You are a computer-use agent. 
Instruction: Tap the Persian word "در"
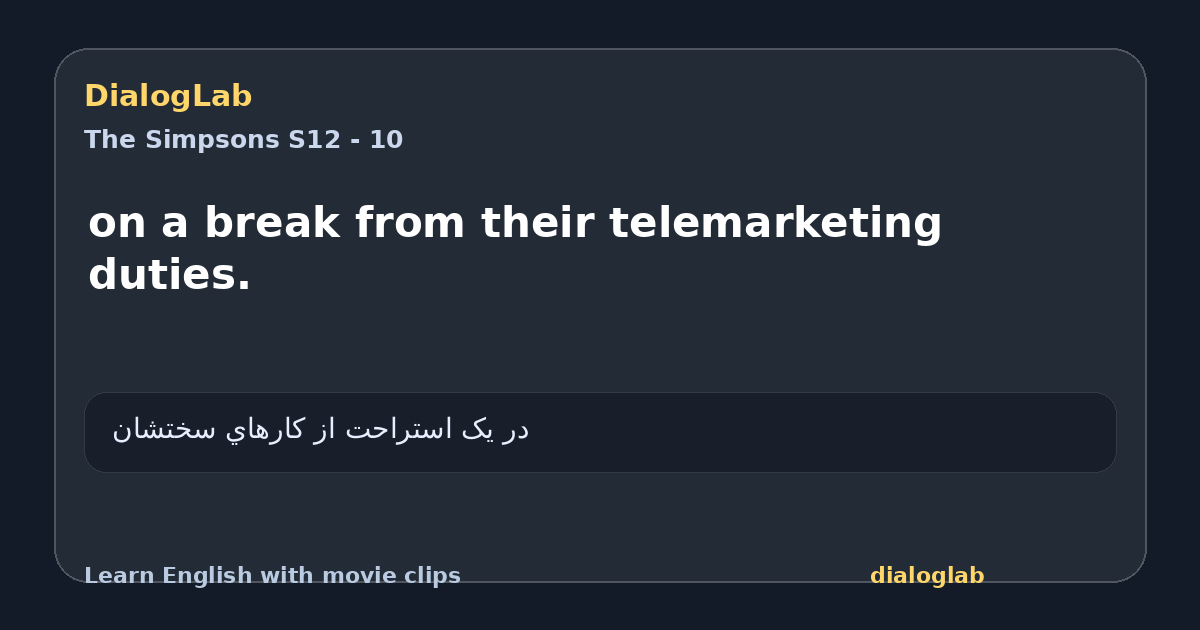point(515,430)
